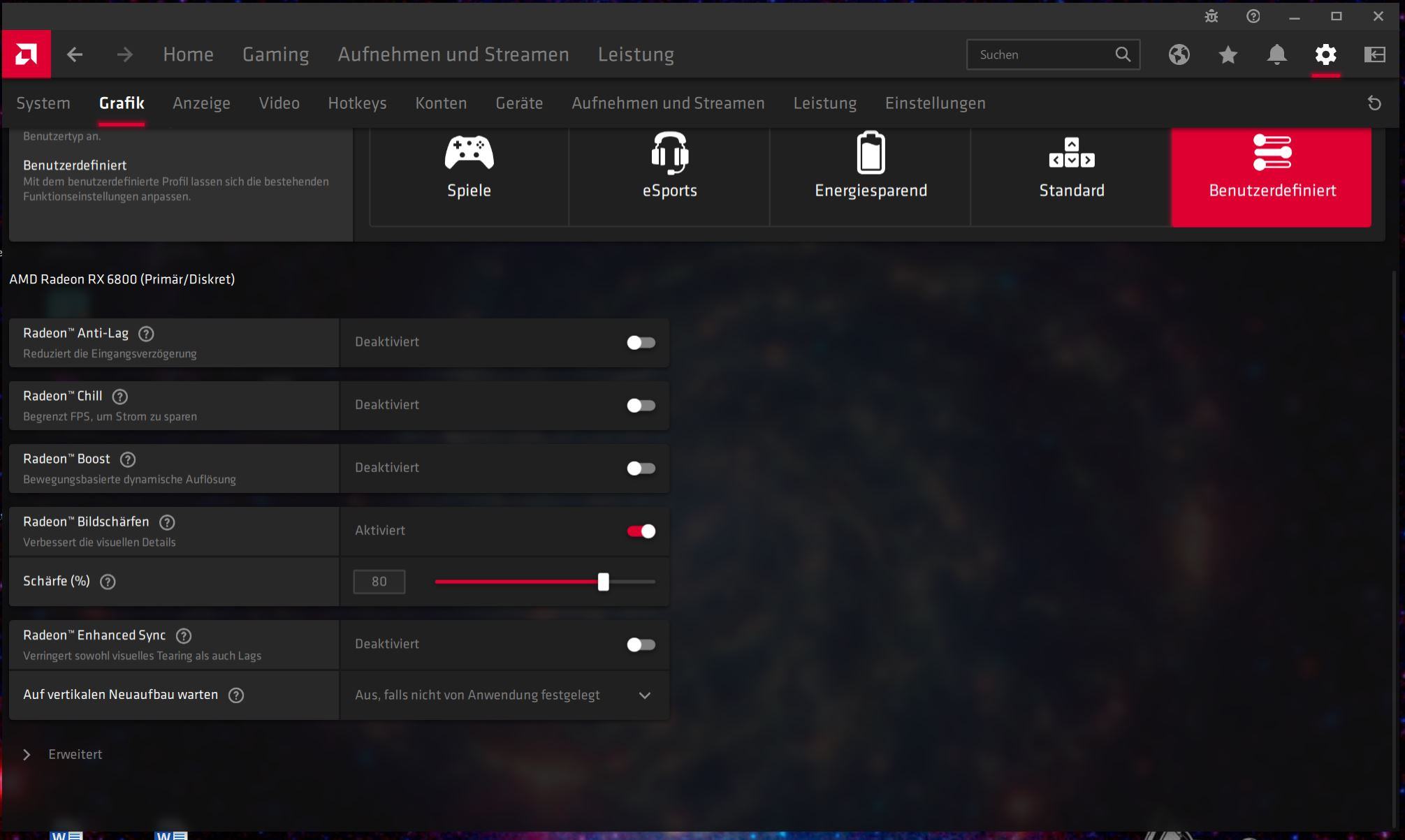1405x840 pixels.
Task: Click the Schärfe slider handle
Action: pyautogui.click(x=604, y=582)
